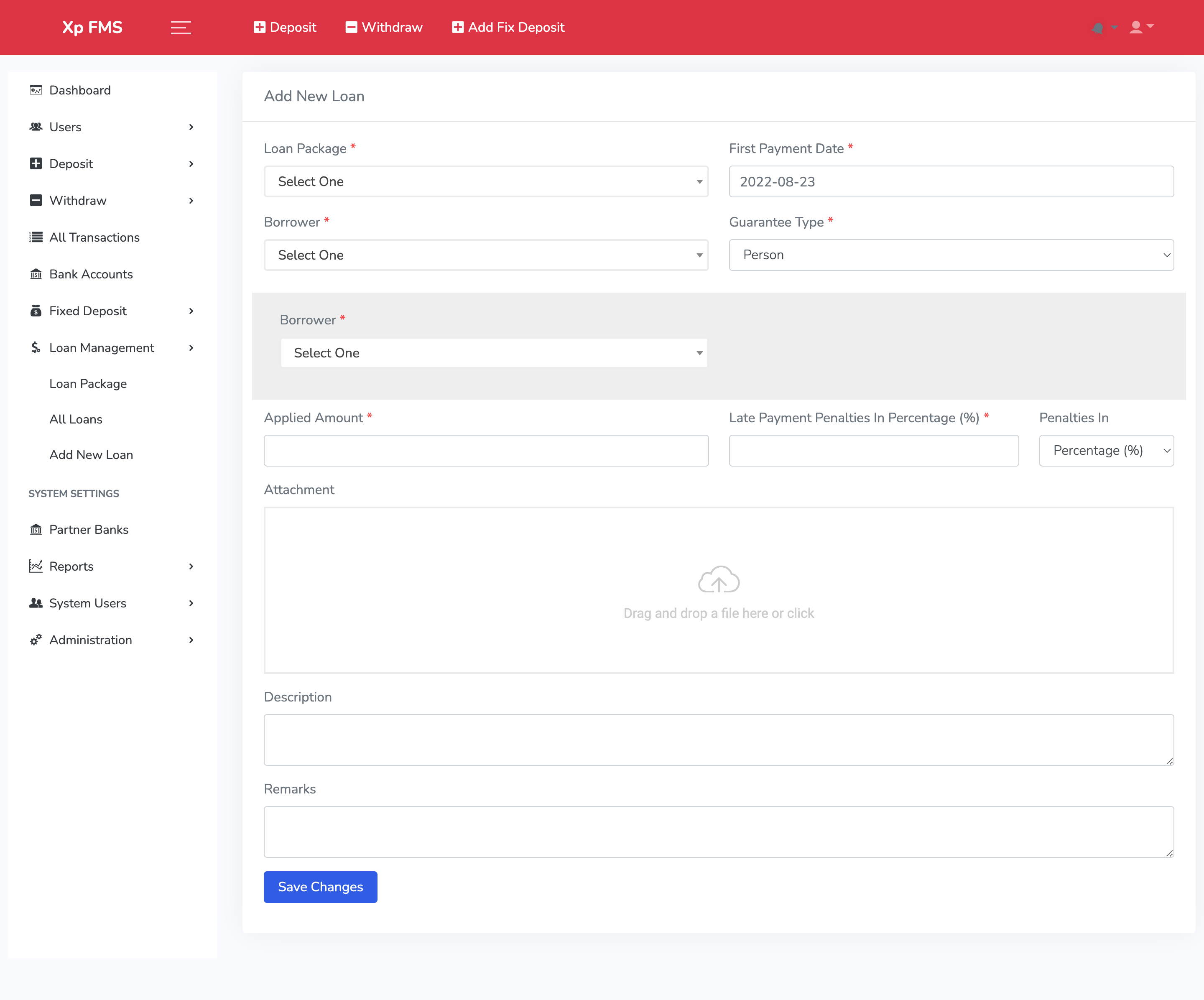Image resolution: width=1204 pixels, height=1000 pixels.
Task: Click the Save Changes button
Action: coord(321,886)
